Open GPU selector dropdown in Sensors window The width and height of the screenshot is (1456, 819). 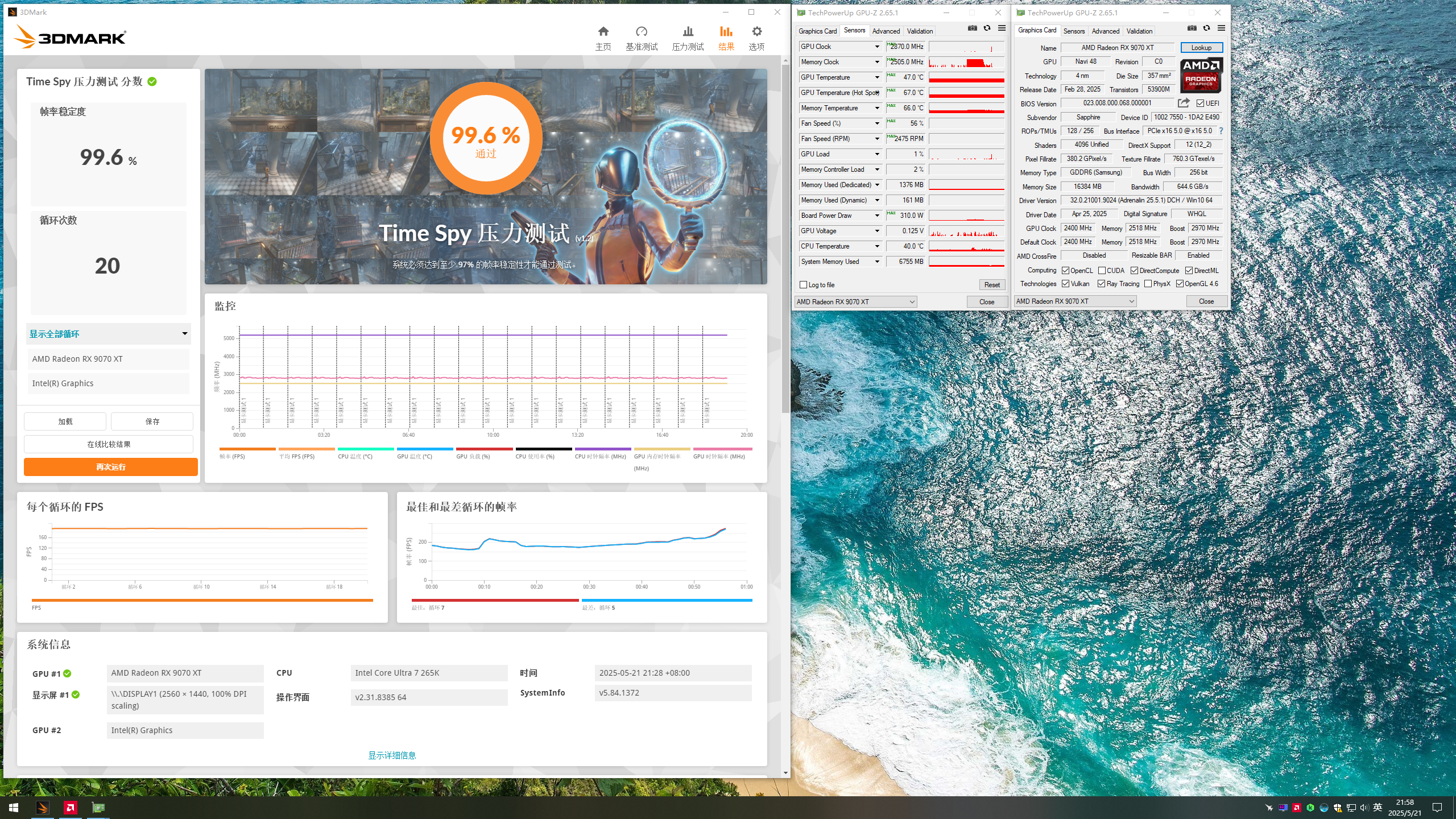[x=855, y=302]
